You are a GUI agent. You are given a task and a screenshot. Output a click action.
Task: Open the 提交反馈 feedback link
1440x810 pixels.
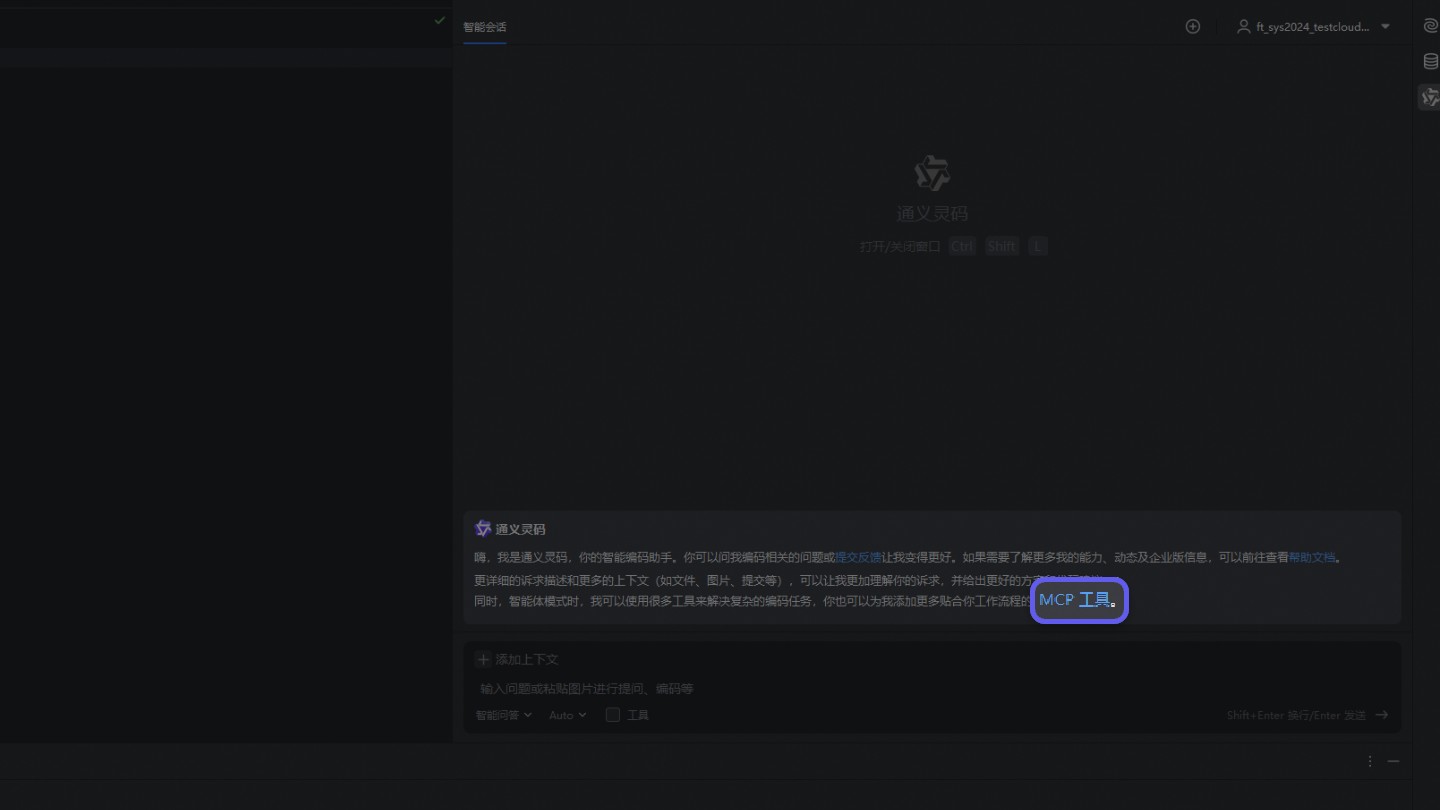coord(859,557)
